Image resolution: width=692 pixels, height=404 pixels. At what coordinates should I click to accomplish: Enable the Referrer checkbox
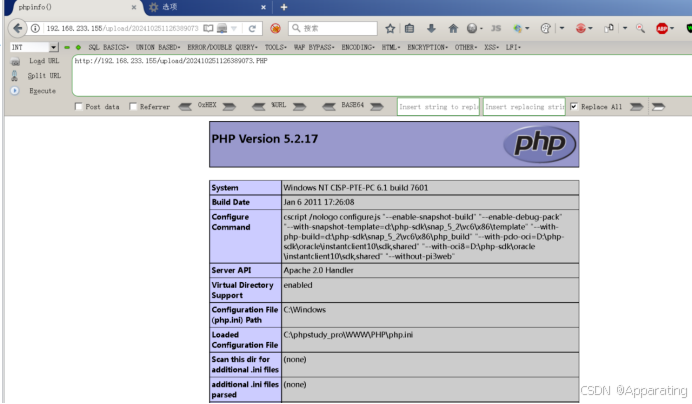(x=133, y=106)
